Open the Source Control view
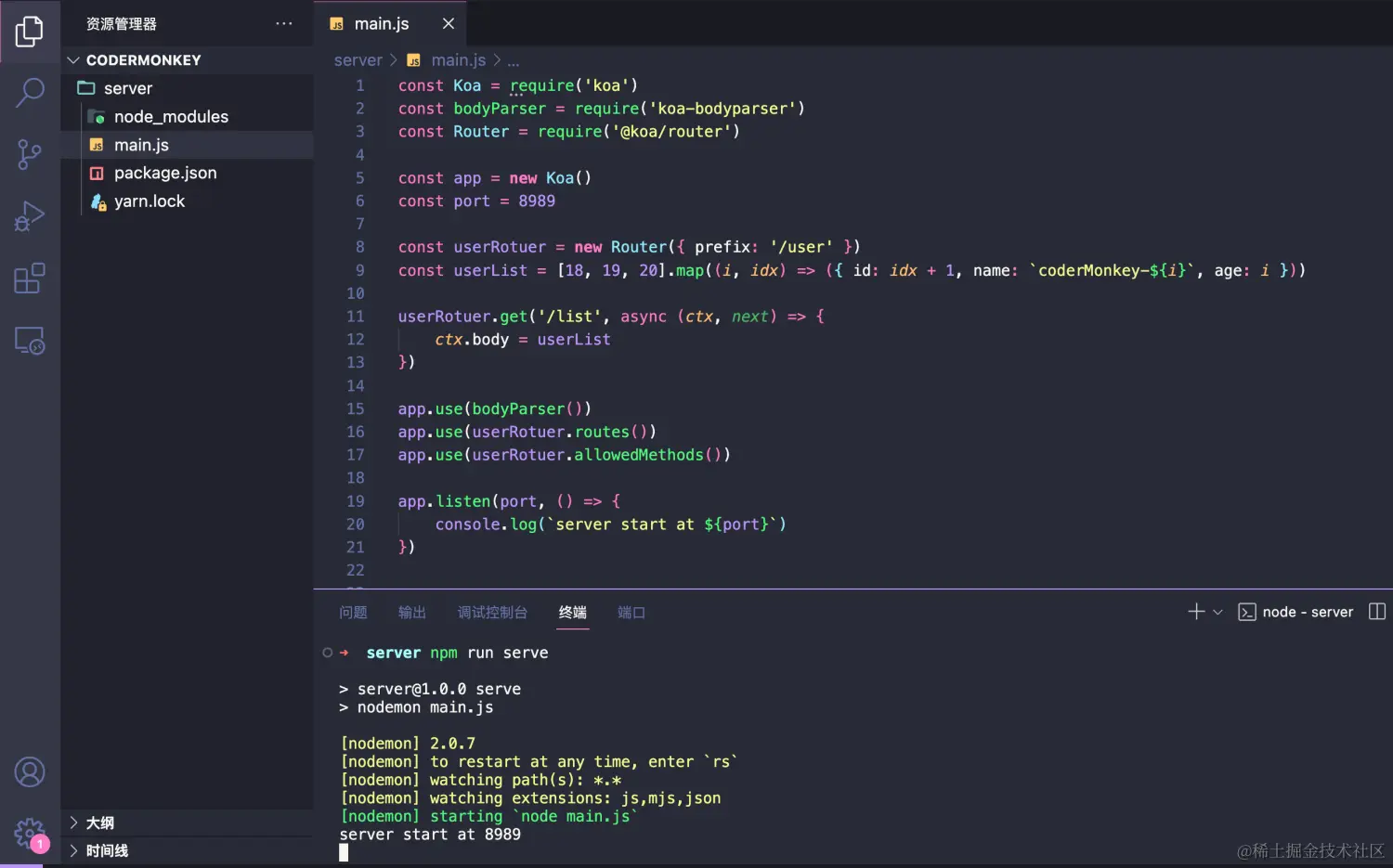Screen dimensions: 1393x868 click(x=30, y=154)
